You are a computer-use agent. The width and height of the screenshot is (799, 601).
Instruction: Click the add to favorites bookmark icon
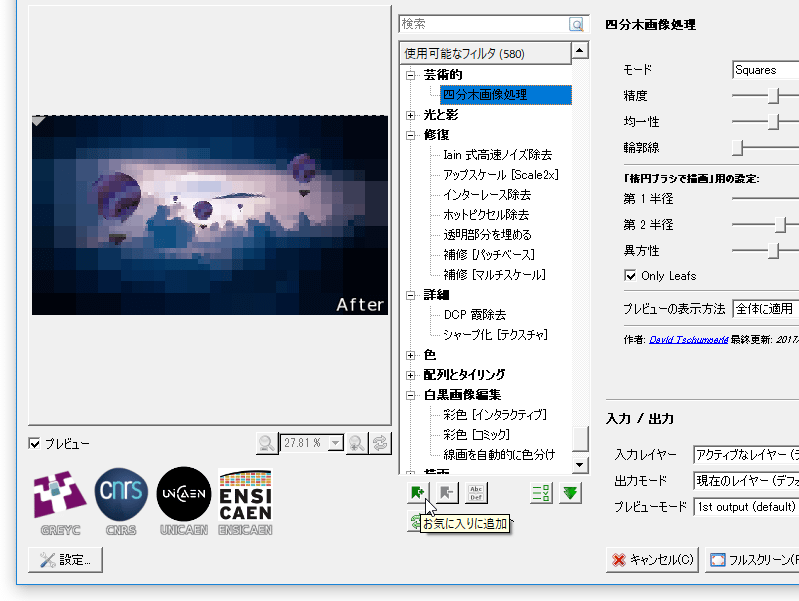[x=418, y=493]
